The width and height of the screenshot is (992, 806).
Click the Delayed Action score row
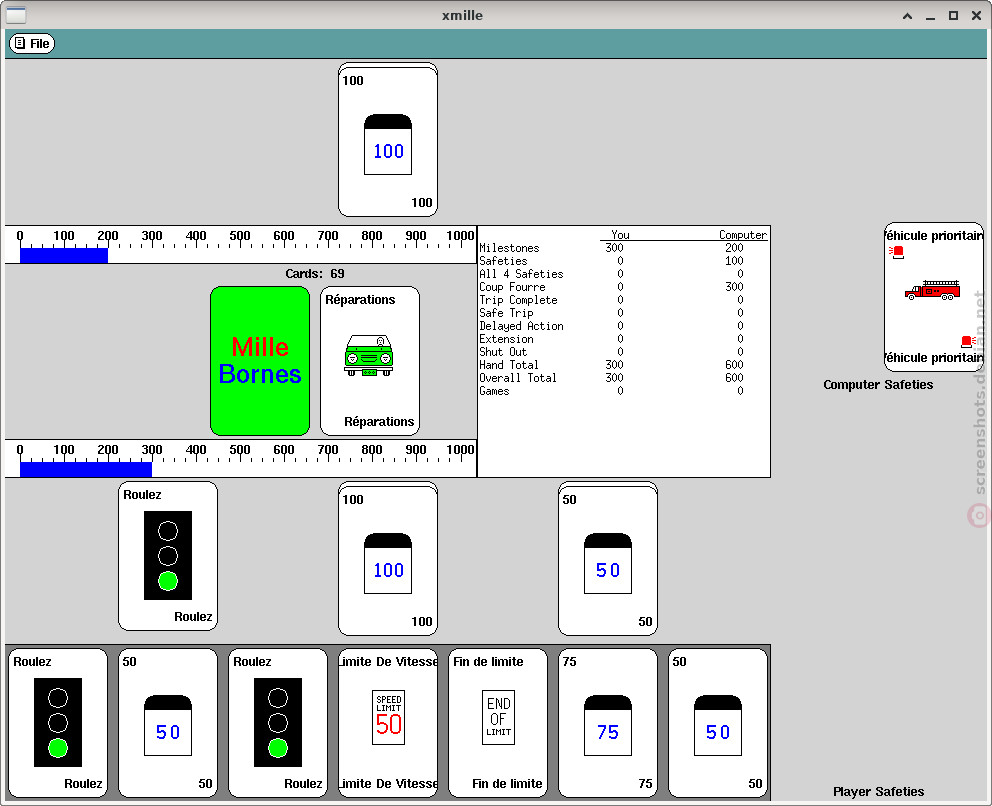(x=623, y=326)
